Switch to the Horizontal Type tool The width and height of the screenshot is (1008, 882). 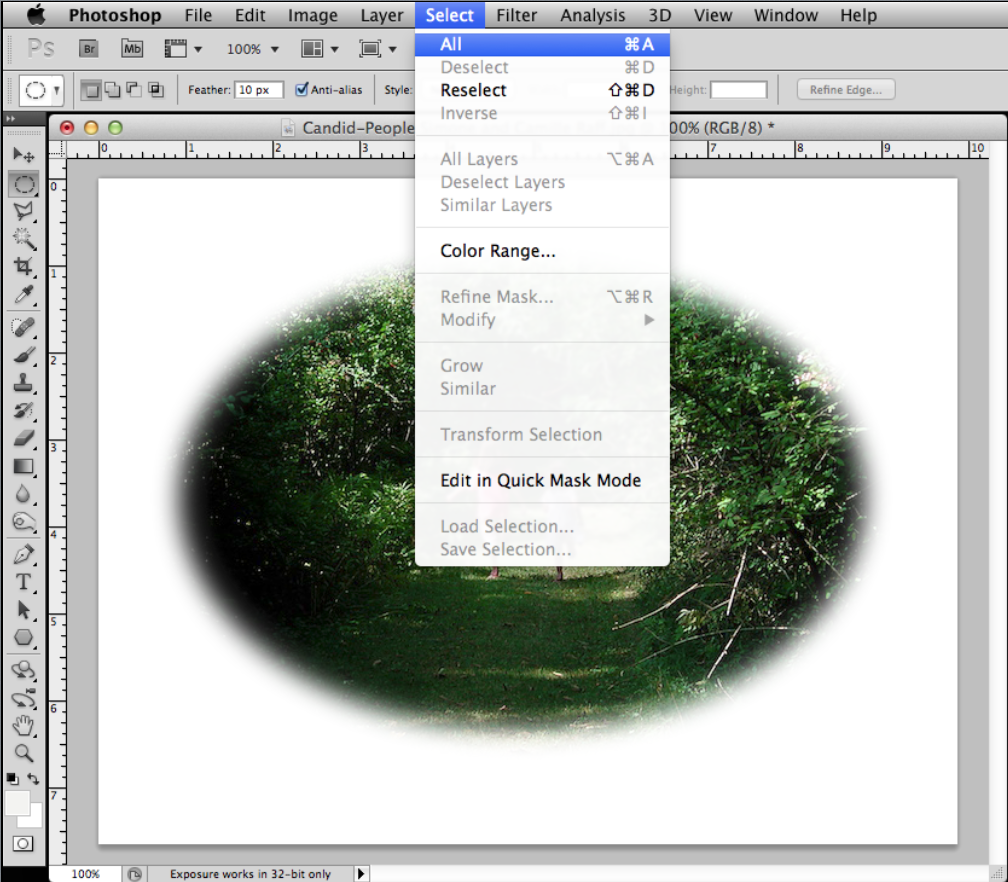(23, 582)
